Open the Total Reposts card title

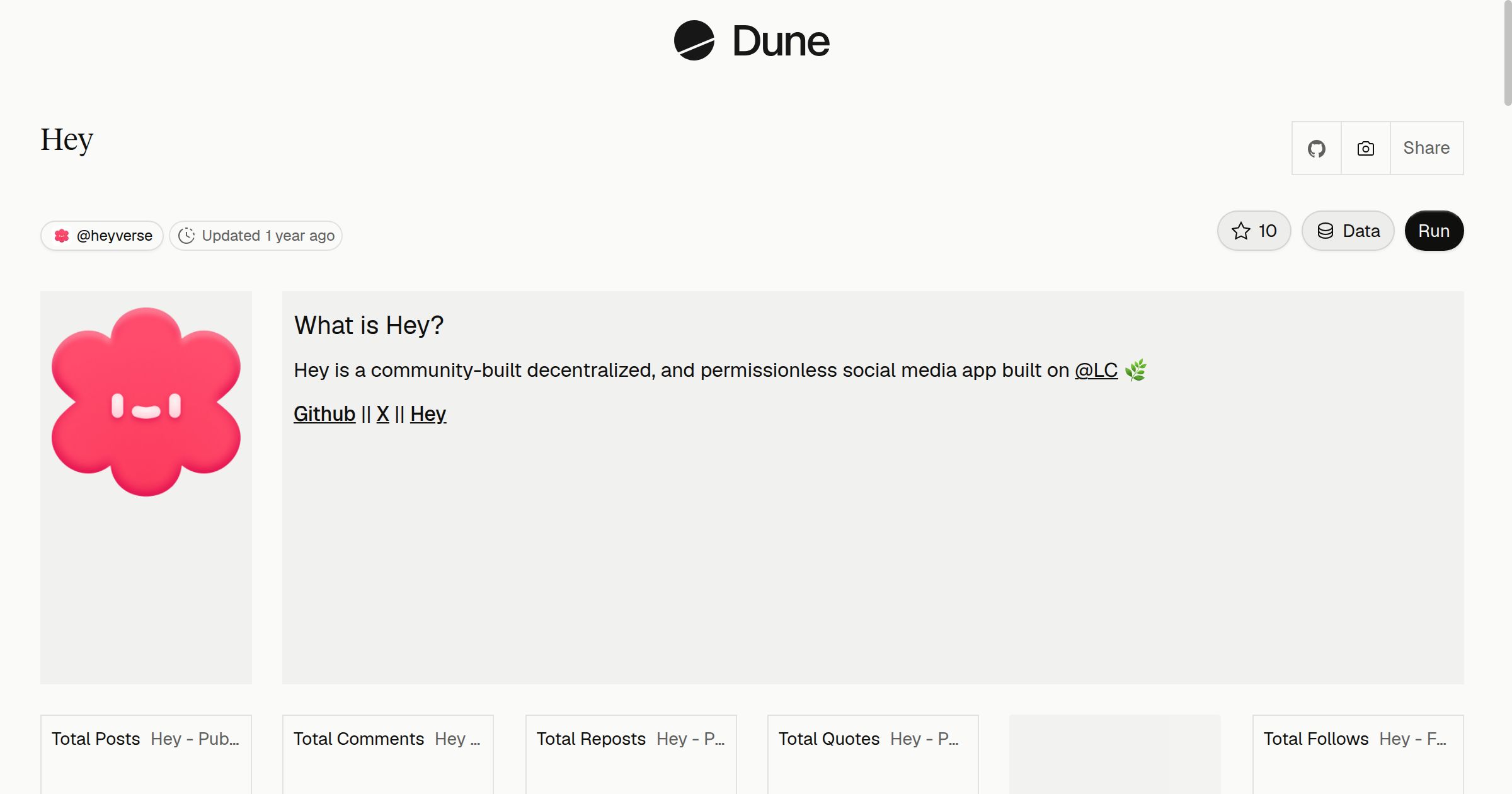[591, 739]
